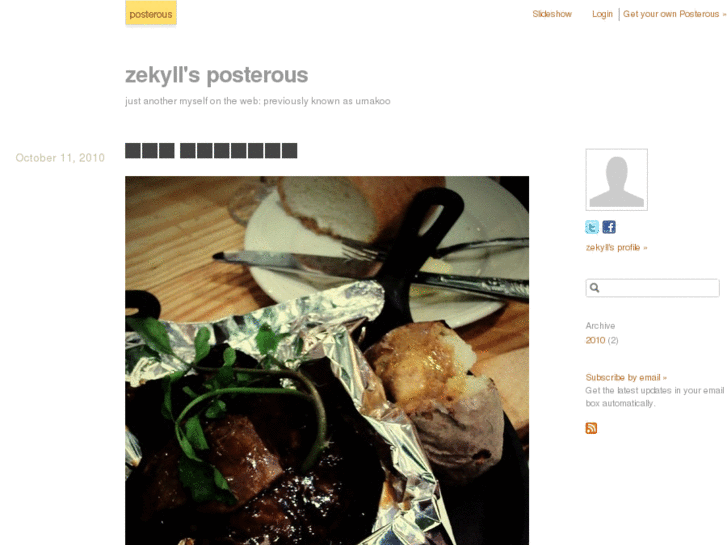
Task: Open the profile avatar placeholder image
Action: 617,180
